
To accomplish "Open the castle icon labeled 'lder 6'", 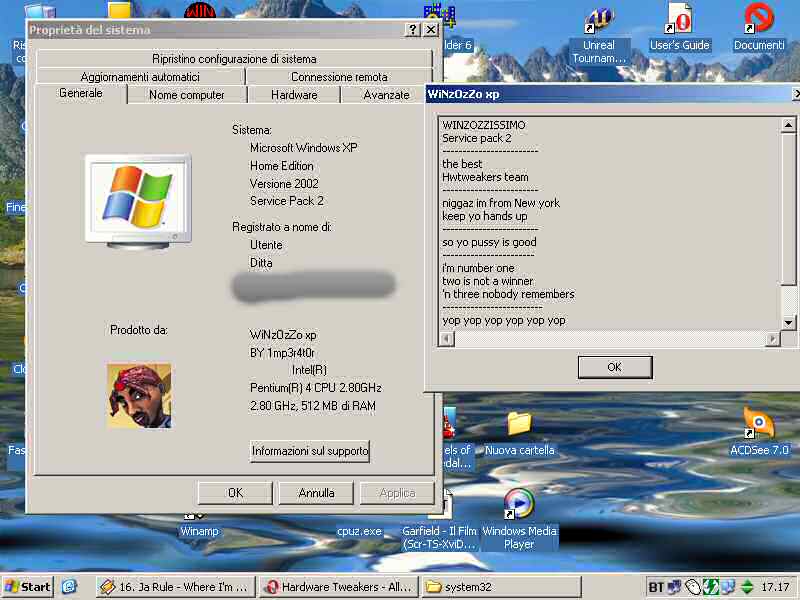I will pos(440,16).
